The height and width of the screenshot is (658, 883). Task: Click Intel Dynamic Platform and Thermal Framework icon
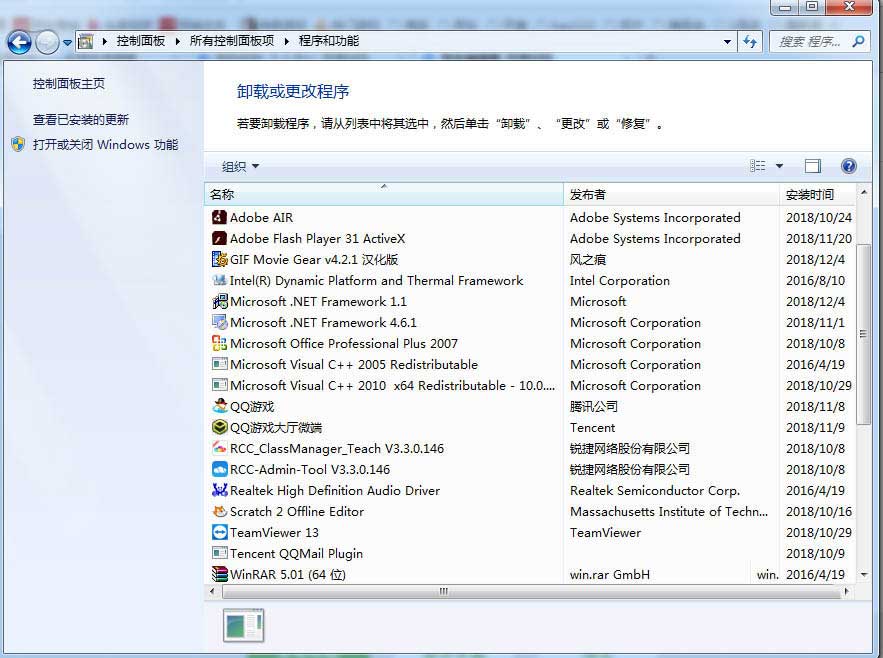pos(219,280)
